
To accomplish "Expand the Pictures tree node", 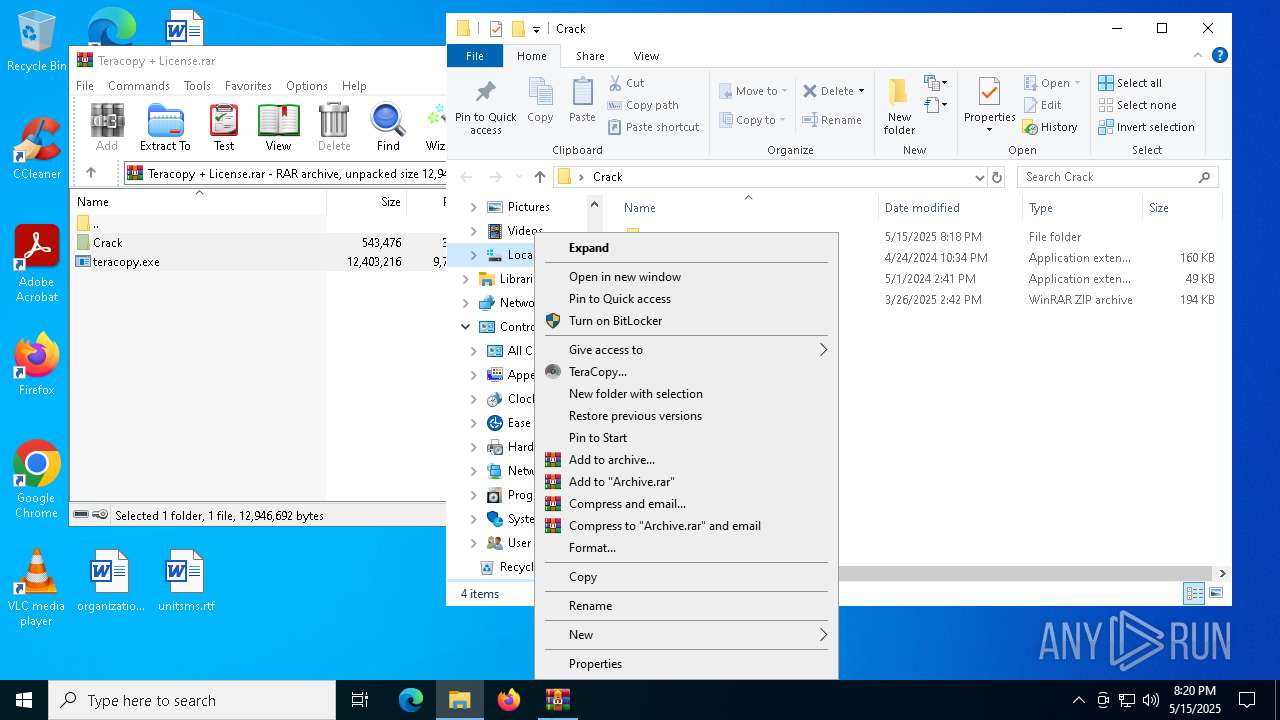I will tap(474, 207).
